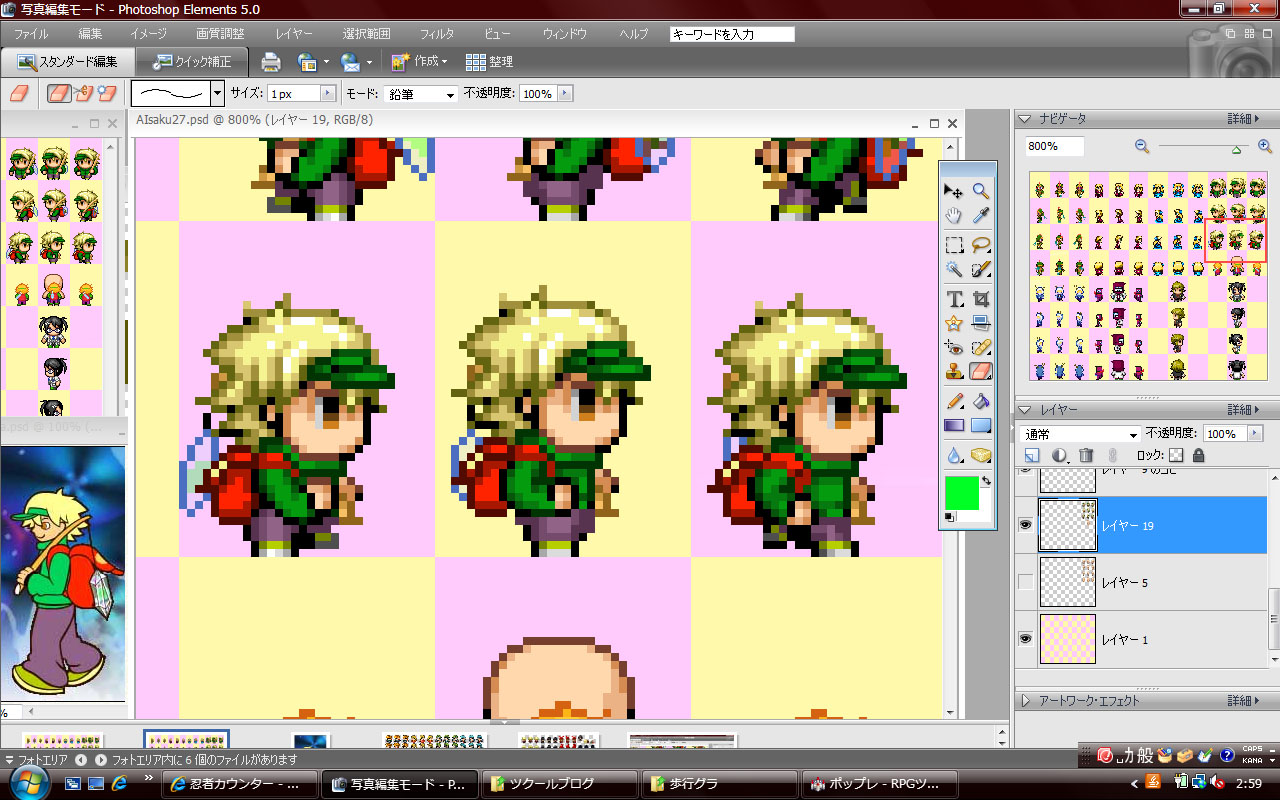The width and height of the screenshot is (1280, 800).
Task: Choose the Selection Brush tool
Action: [x=981, y=269]
